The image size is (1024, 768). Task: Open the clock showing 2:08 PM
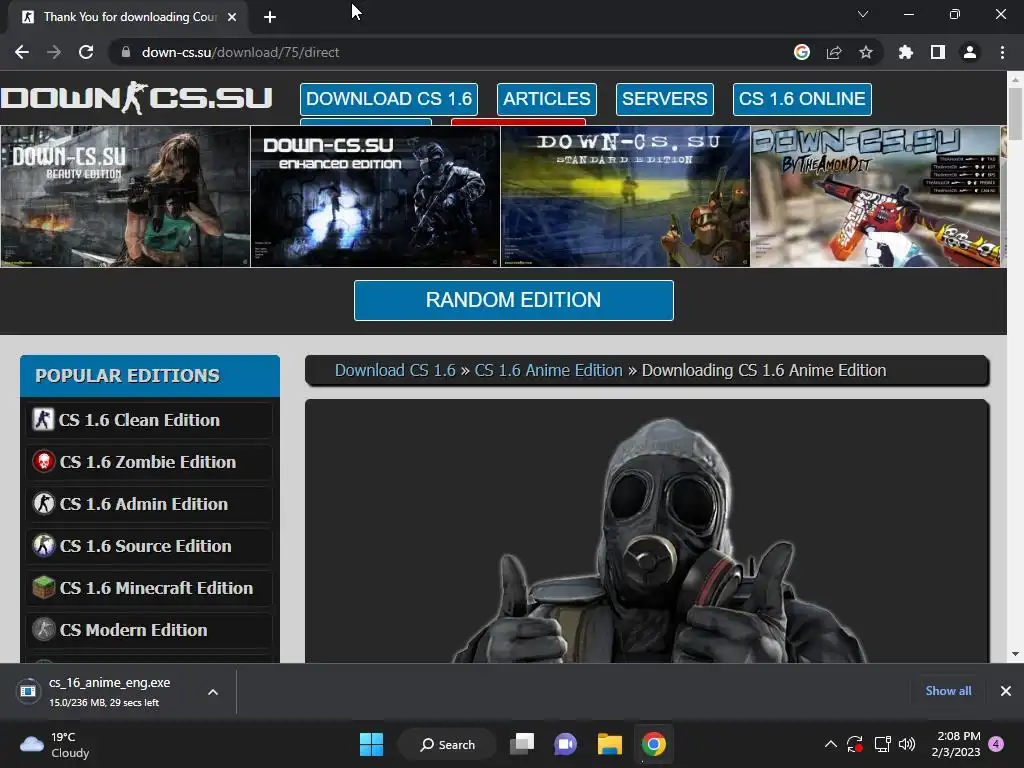[956, 744]
